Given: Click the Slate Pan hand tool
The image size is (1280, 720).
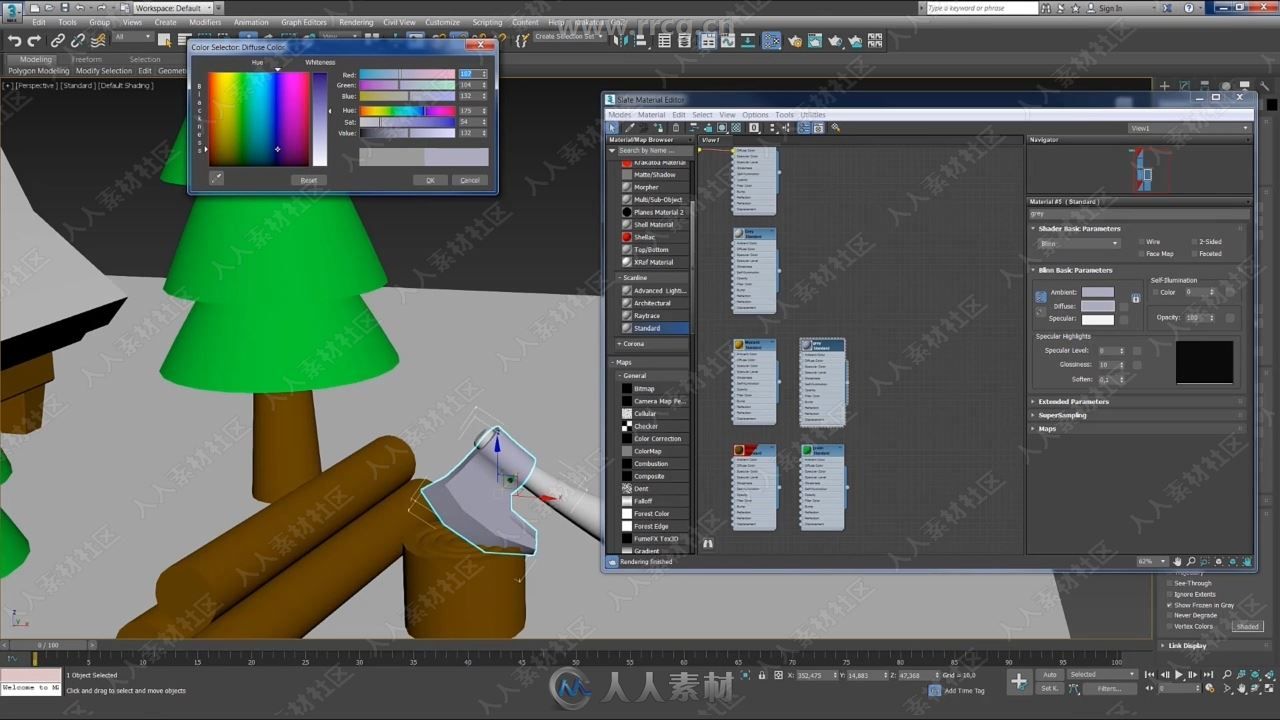Looking at the screenshot, I should coord(1177,562).
